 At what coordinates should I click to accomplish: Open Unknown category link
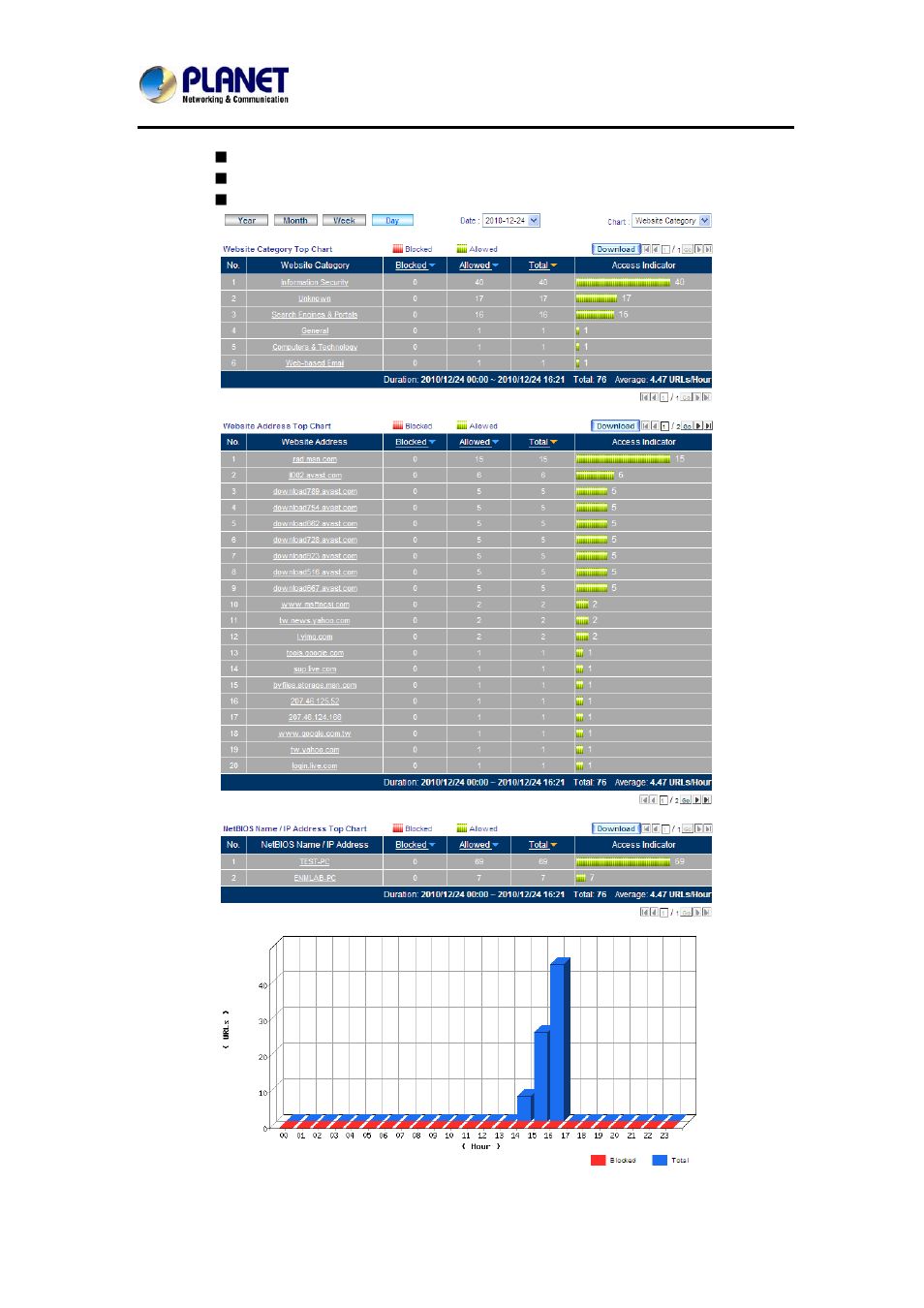pos(315,298)
